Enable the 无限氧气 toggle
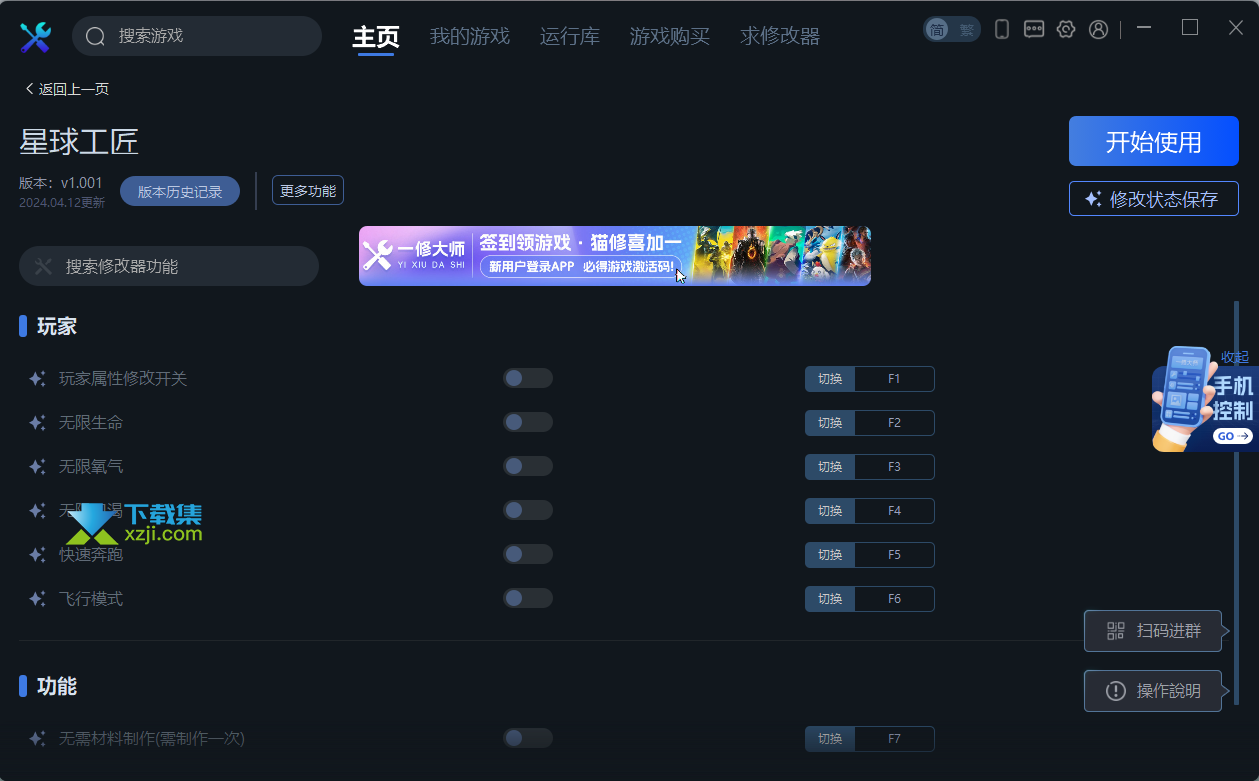This screenshot has width=1259, height=781. point(528,466)
